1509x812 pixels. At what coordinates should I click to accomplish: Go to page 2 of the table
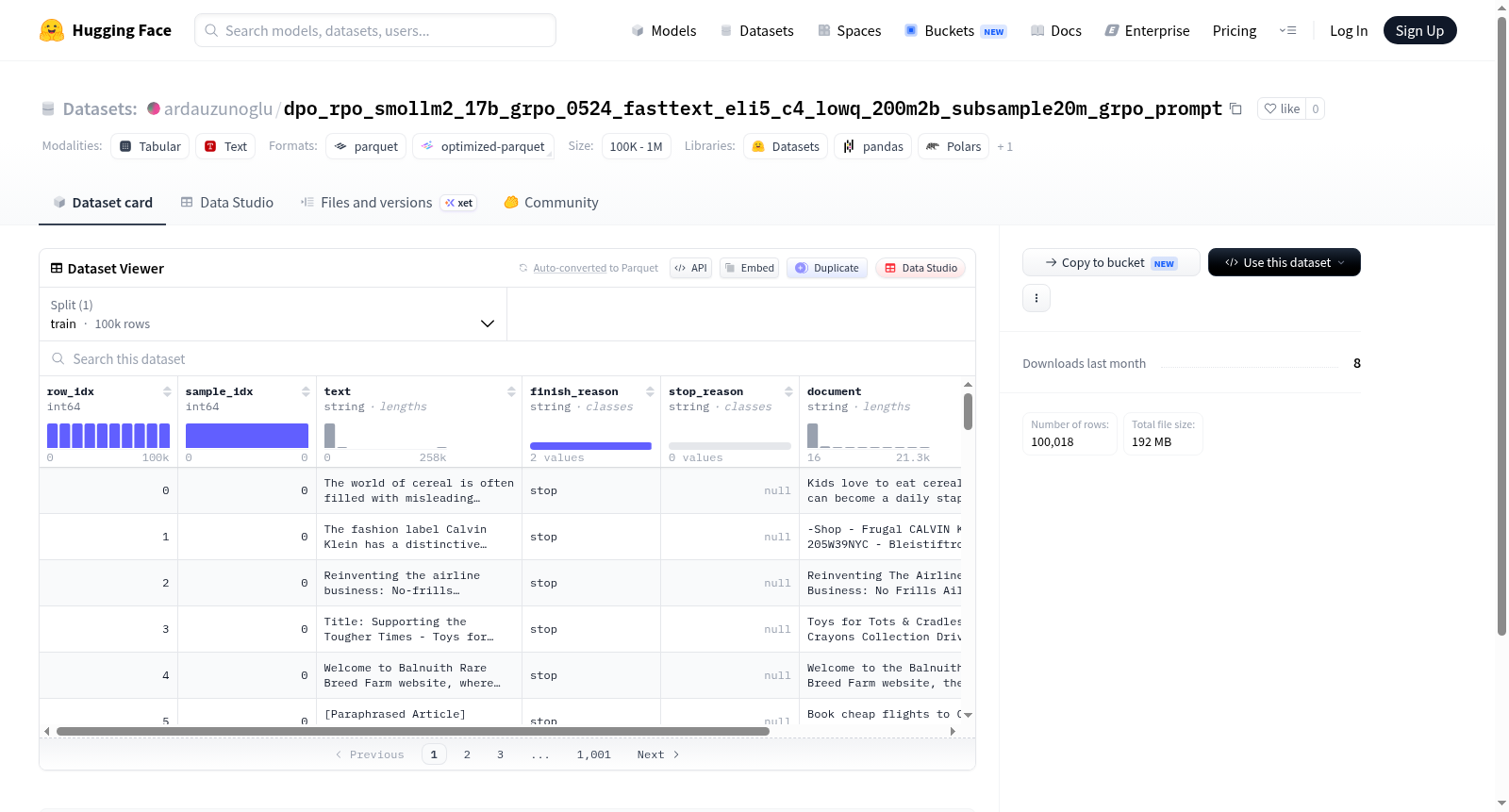[x=467, y=754]
